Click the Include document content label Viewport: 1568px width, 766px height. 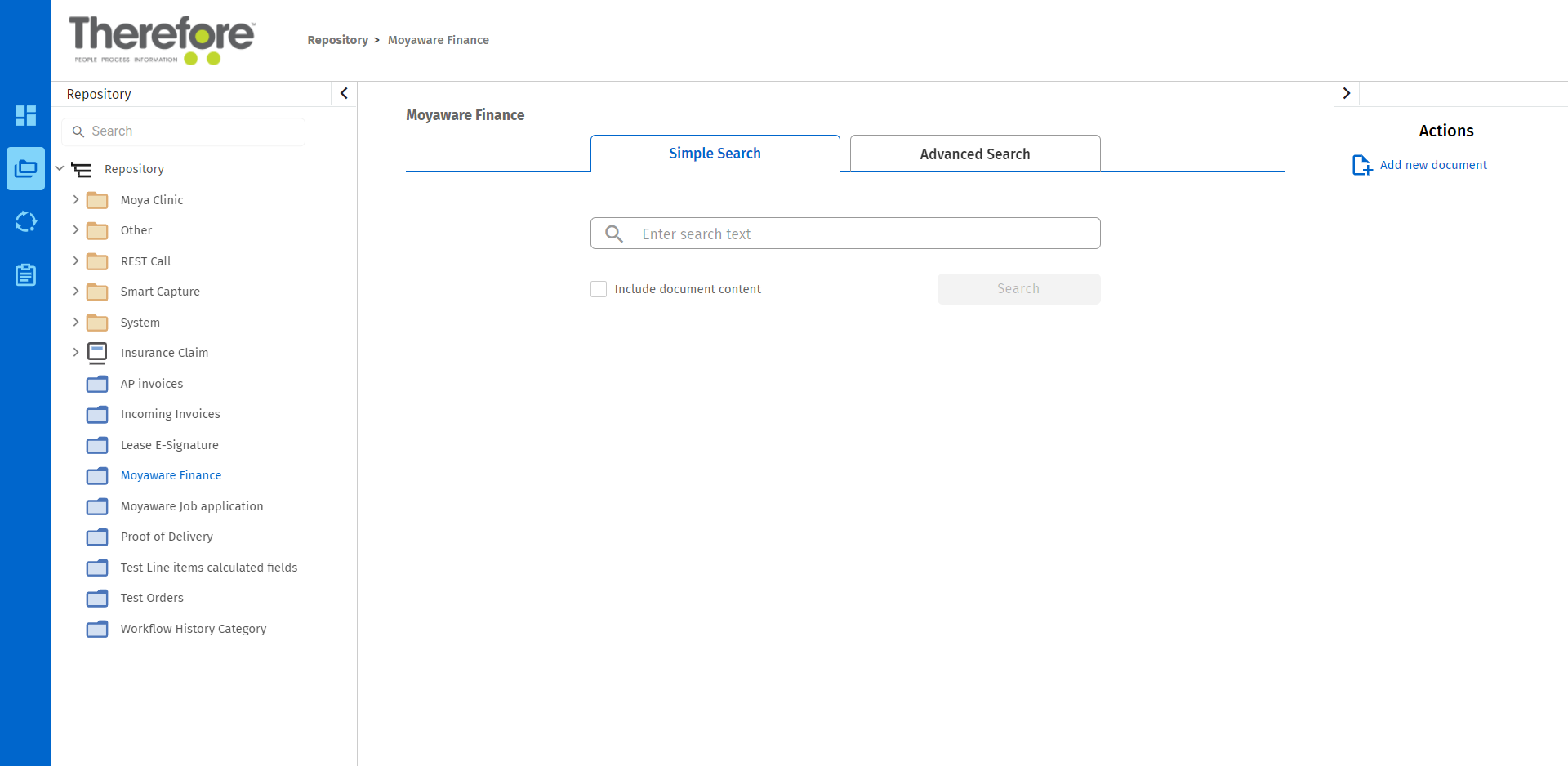[688, 289]
